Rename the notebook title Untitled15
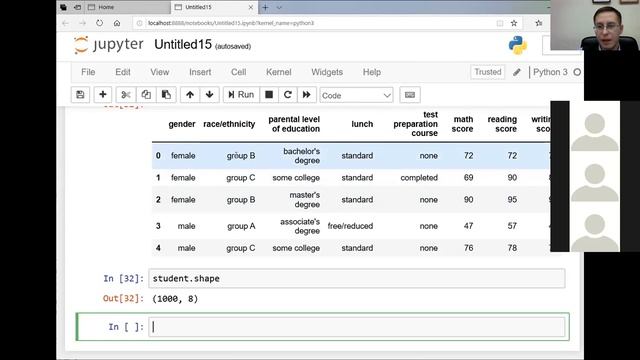This screenshot has height=360, width=640. click(x=183, y=44)
